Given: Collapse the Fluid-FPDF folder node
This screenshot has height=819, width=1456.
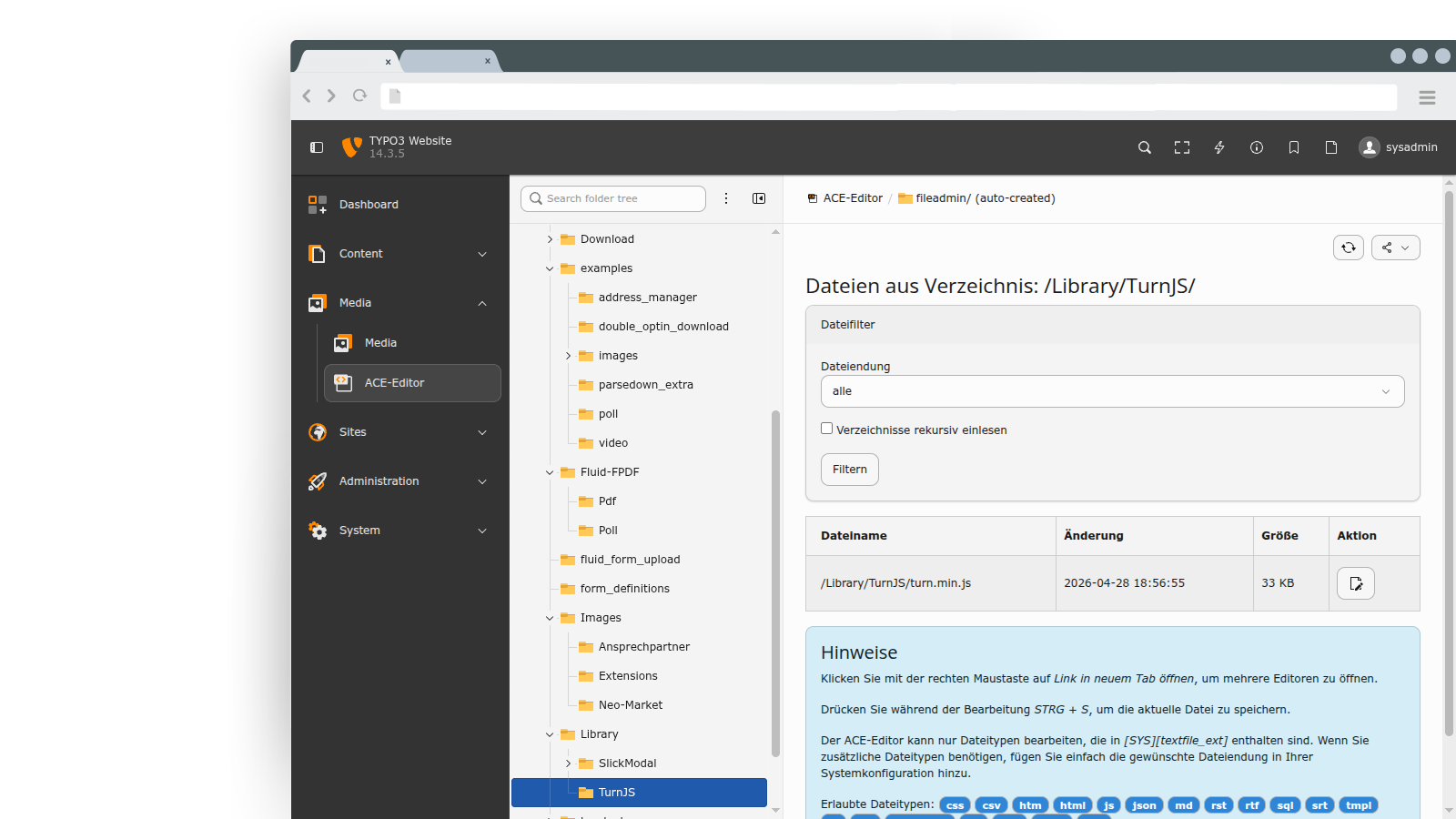Looking at the screenshot, I should tap(550, 472).
